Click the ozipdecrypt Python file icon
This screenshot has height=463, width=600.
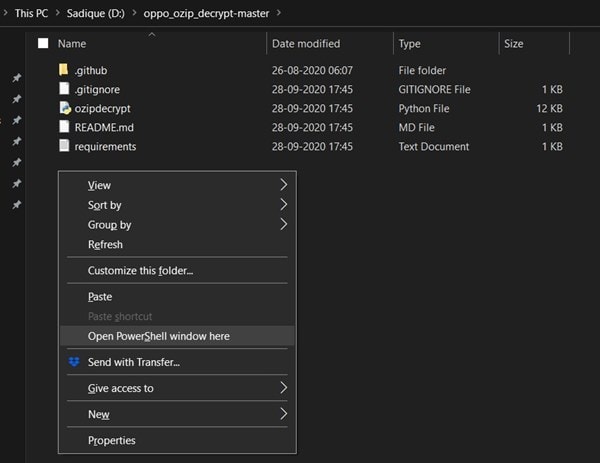point(65,108)
